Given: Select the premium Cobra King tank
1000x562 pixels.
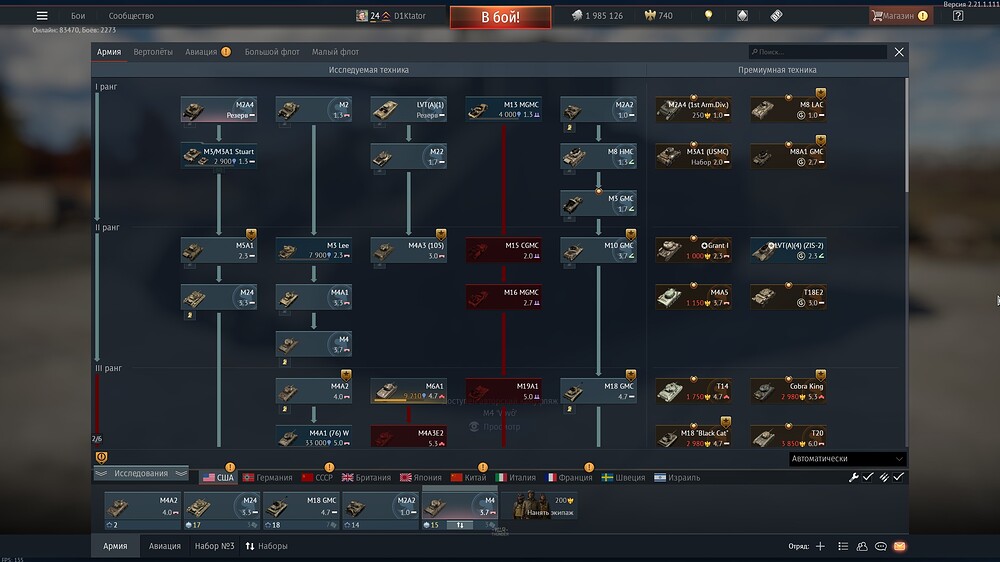Looking at the screenshot, I should (x=788, y=391).
